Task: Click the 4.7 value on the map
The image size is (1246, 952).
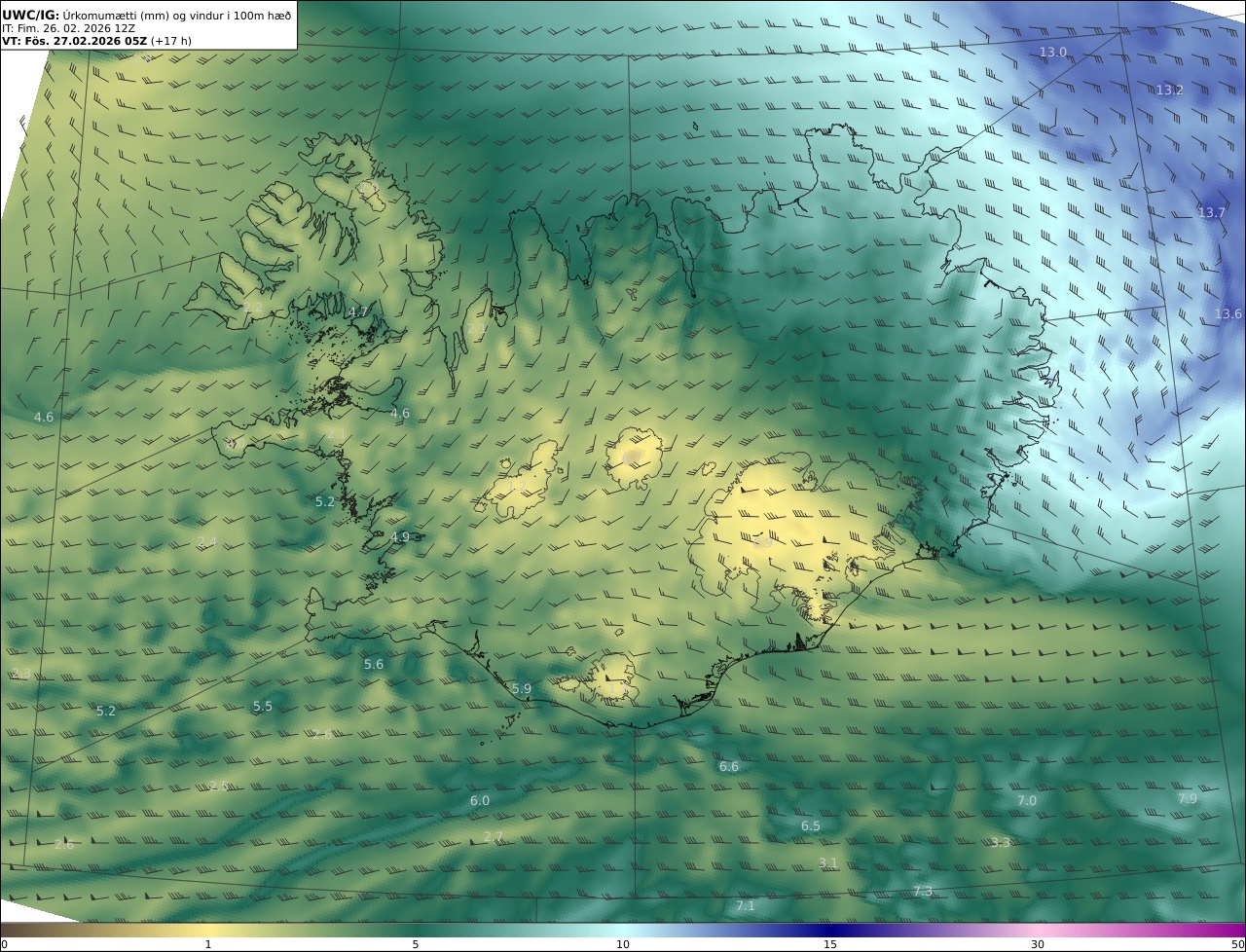Action: pyautogui.click(x=358, y=311)
